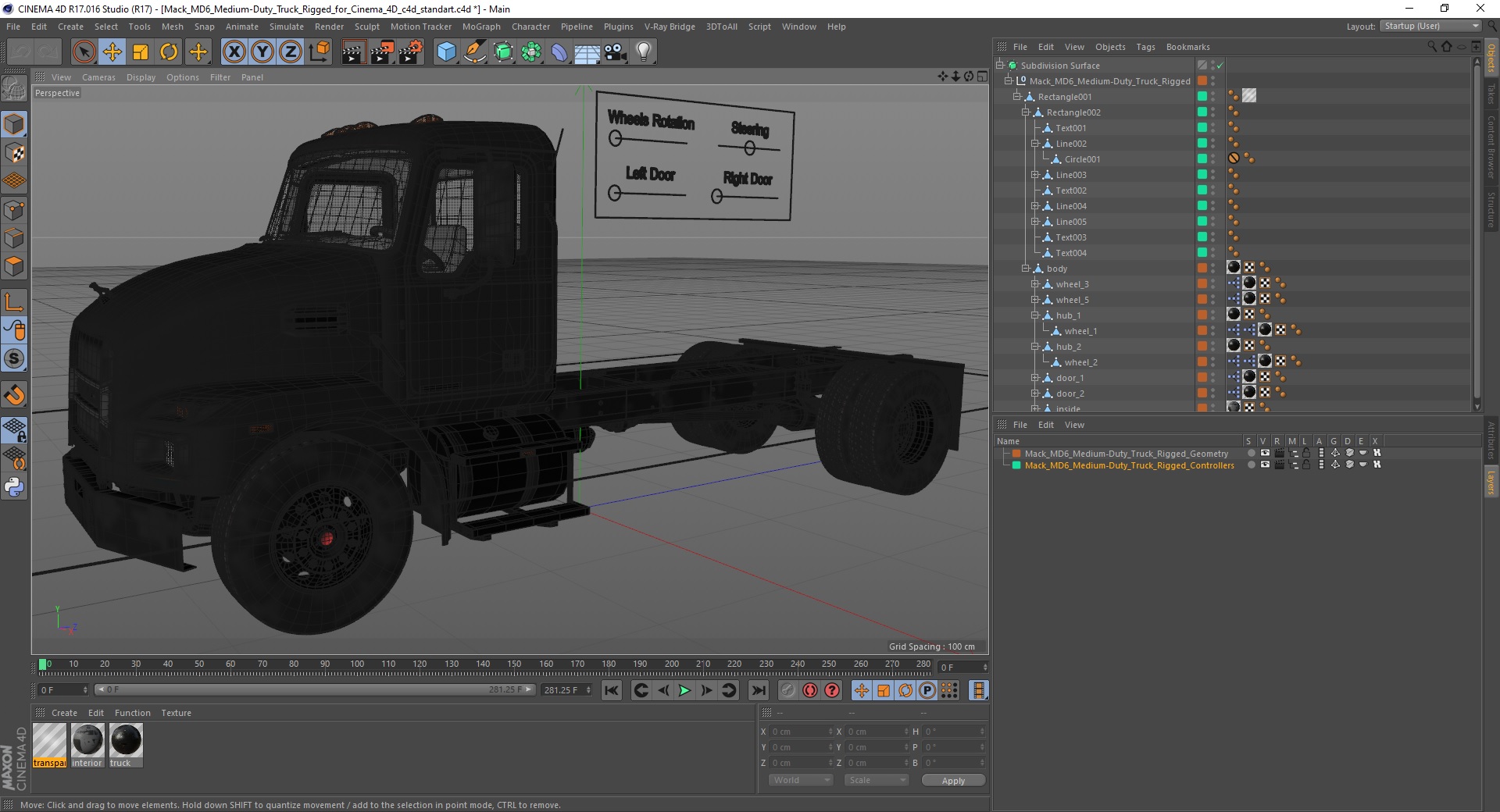
Task: Open the Scale mode dropdown
Action: [877, 780]
